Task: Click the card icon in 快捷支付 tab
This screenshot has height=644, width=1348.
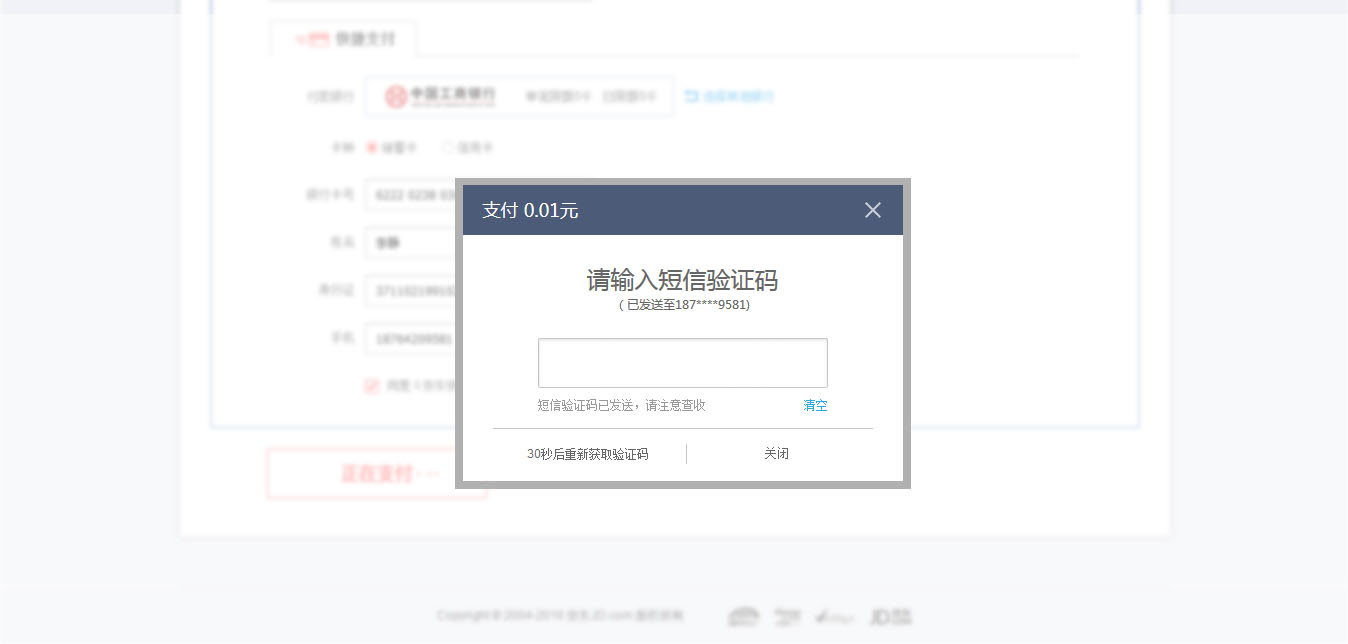Action: (316, 40)
